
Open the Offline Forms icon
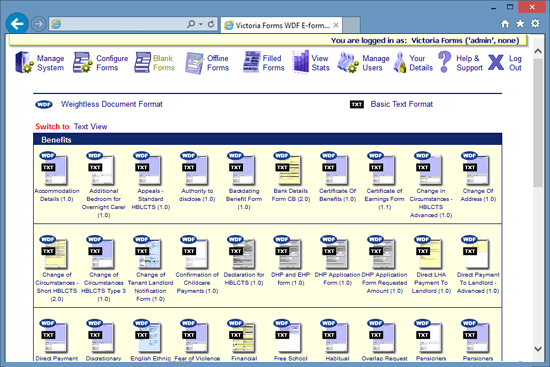[194, 63]
